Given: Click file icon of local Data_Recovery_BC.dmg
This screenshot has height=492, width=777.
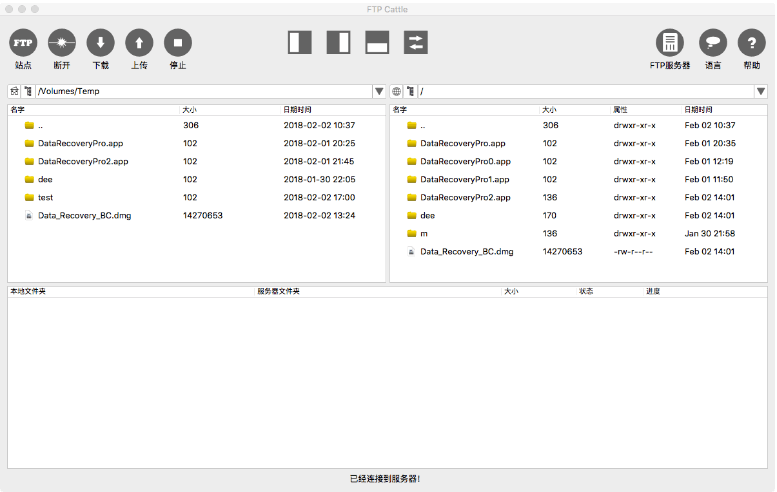Looking at the screenshot, I should coord(29,216).
